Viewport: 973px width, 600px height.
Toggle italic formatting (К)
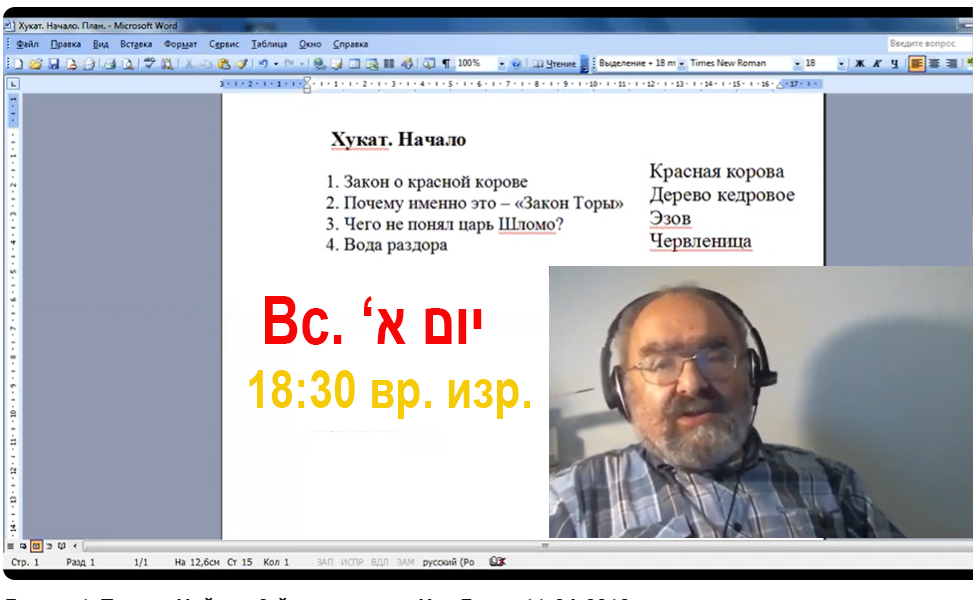coord(877,63)
